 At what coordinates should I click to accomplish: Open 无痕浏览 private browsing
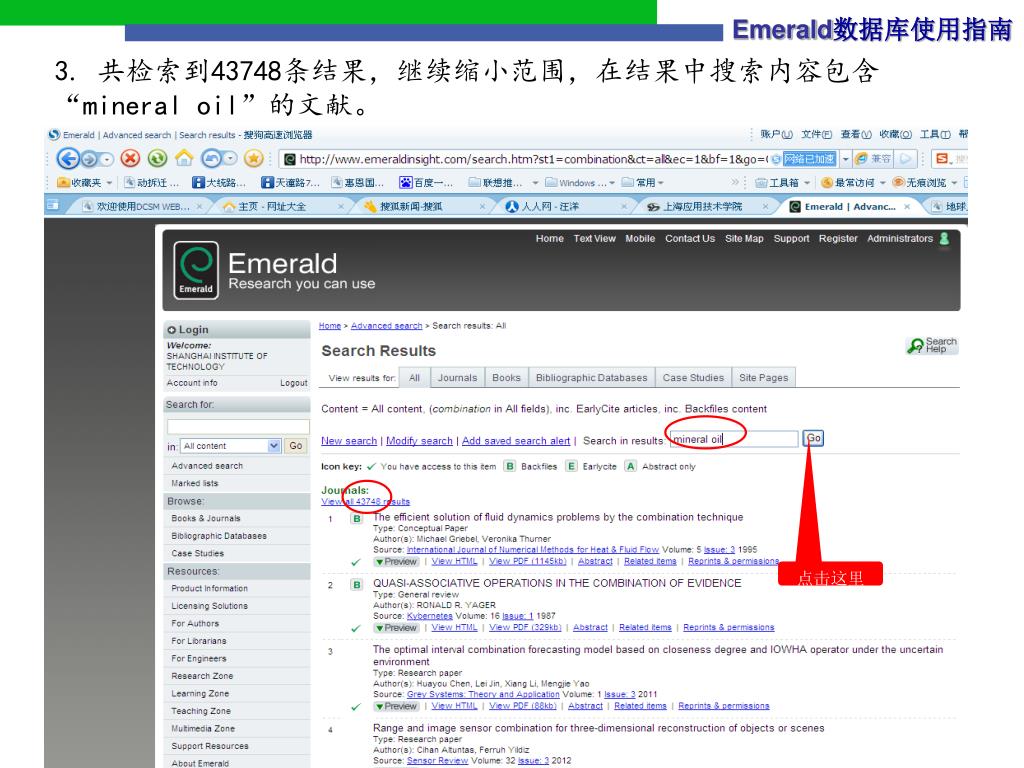[x=919, y=182]
